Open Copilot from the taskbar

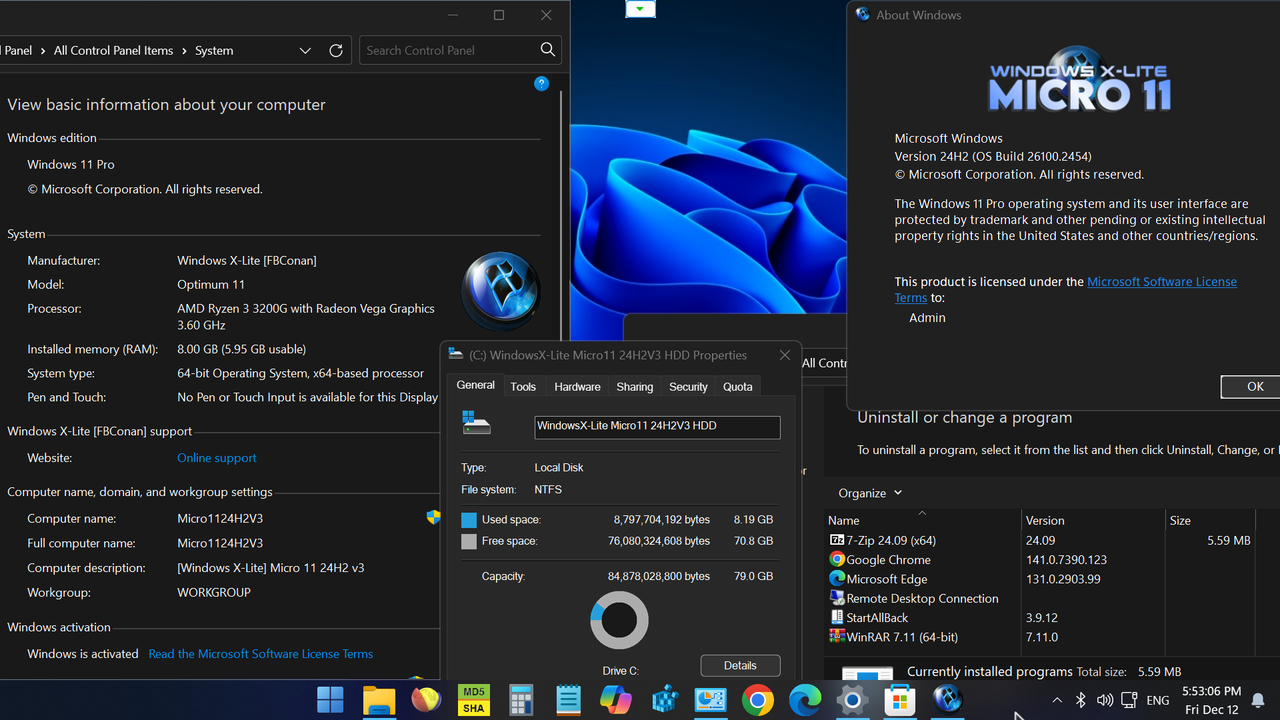point(615,700)
